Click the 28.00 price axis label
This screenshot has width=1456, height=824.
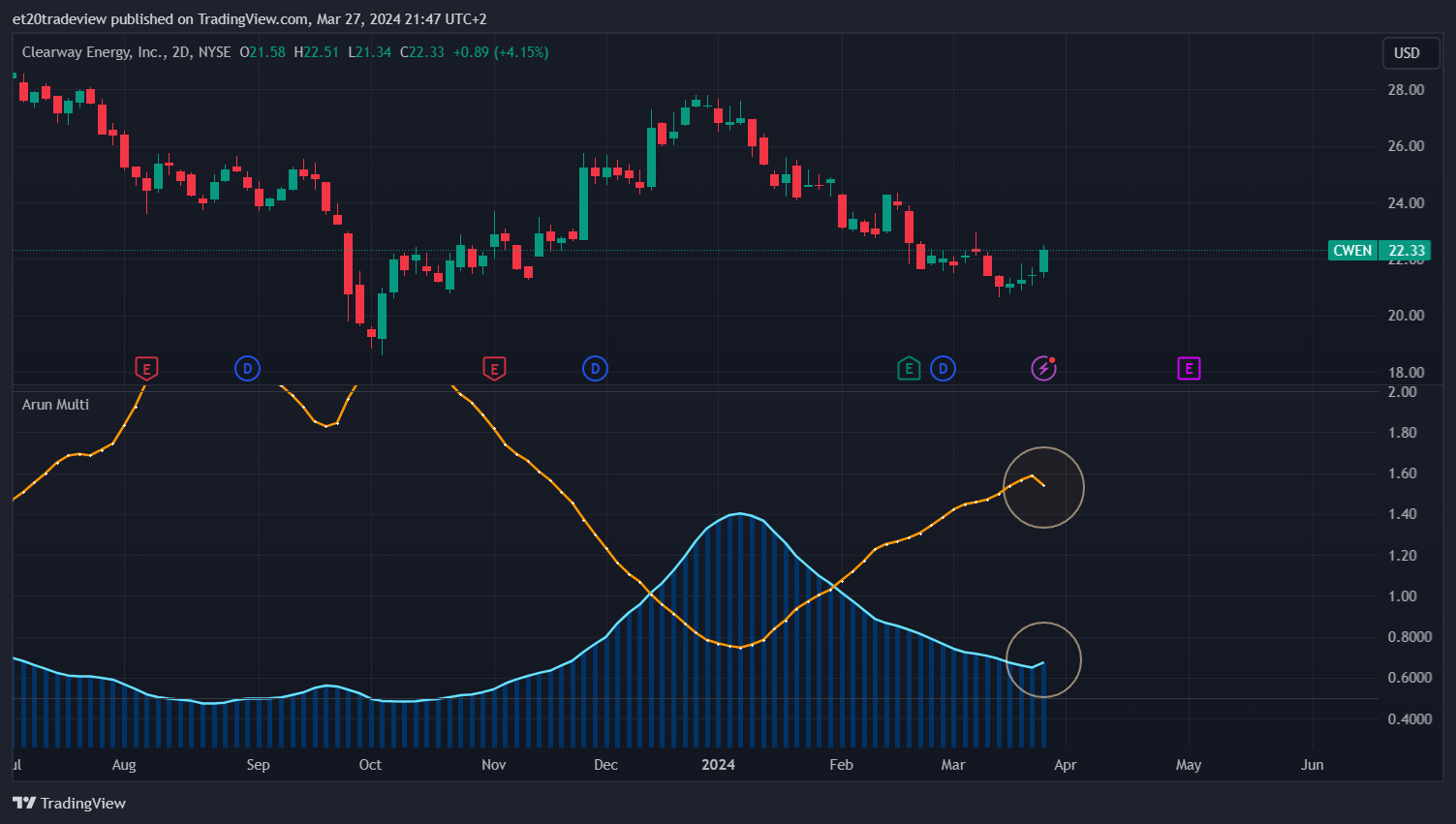coord(1406,89)
